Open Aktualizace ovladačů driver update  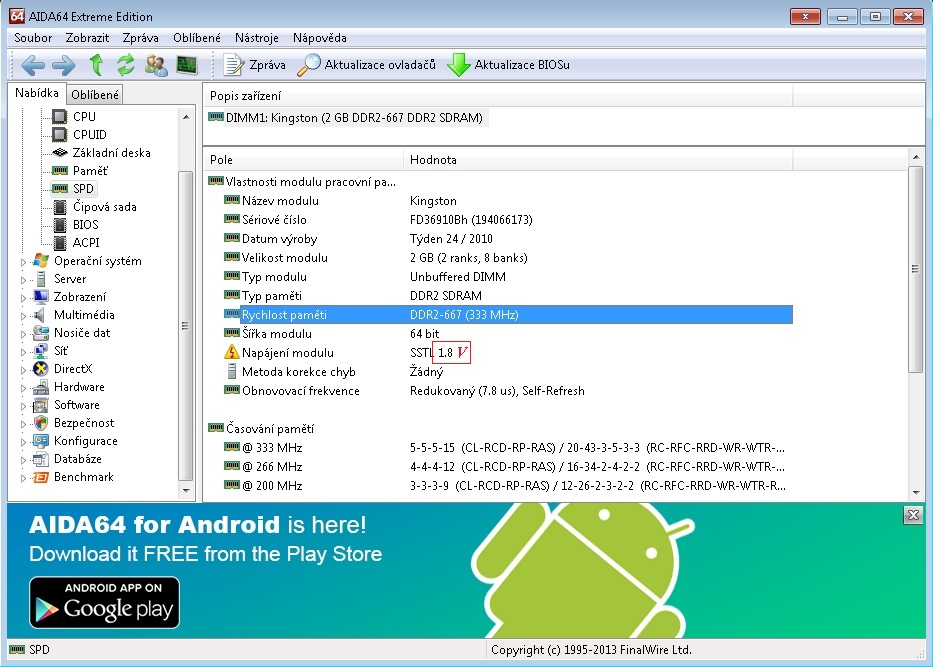367,65
